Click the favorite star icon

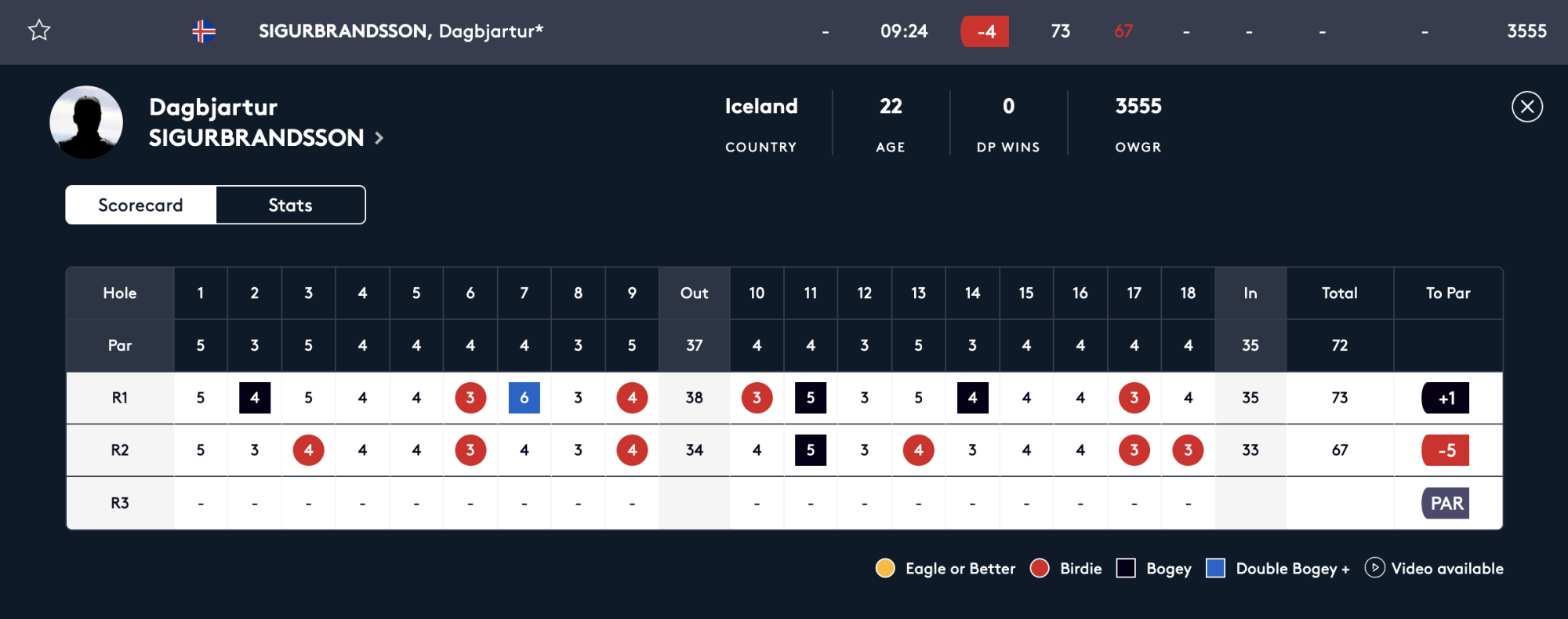[x=39, y=31]
